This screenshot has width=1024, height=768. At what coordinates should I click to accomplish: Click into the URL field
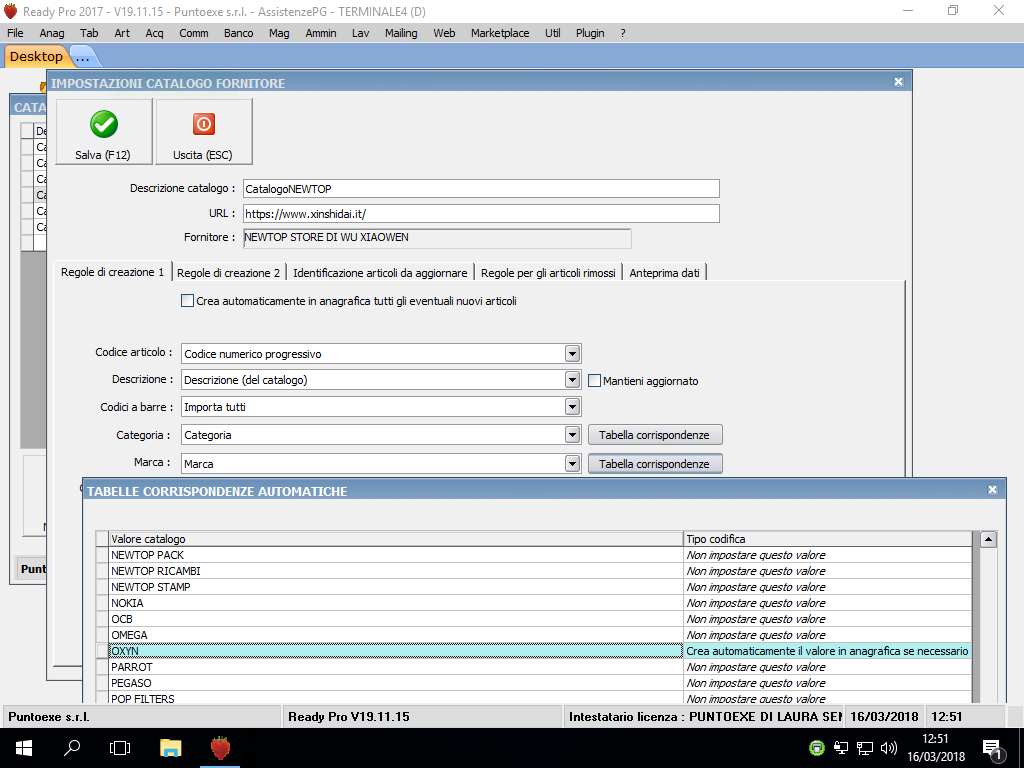click(x=481, y=214)
